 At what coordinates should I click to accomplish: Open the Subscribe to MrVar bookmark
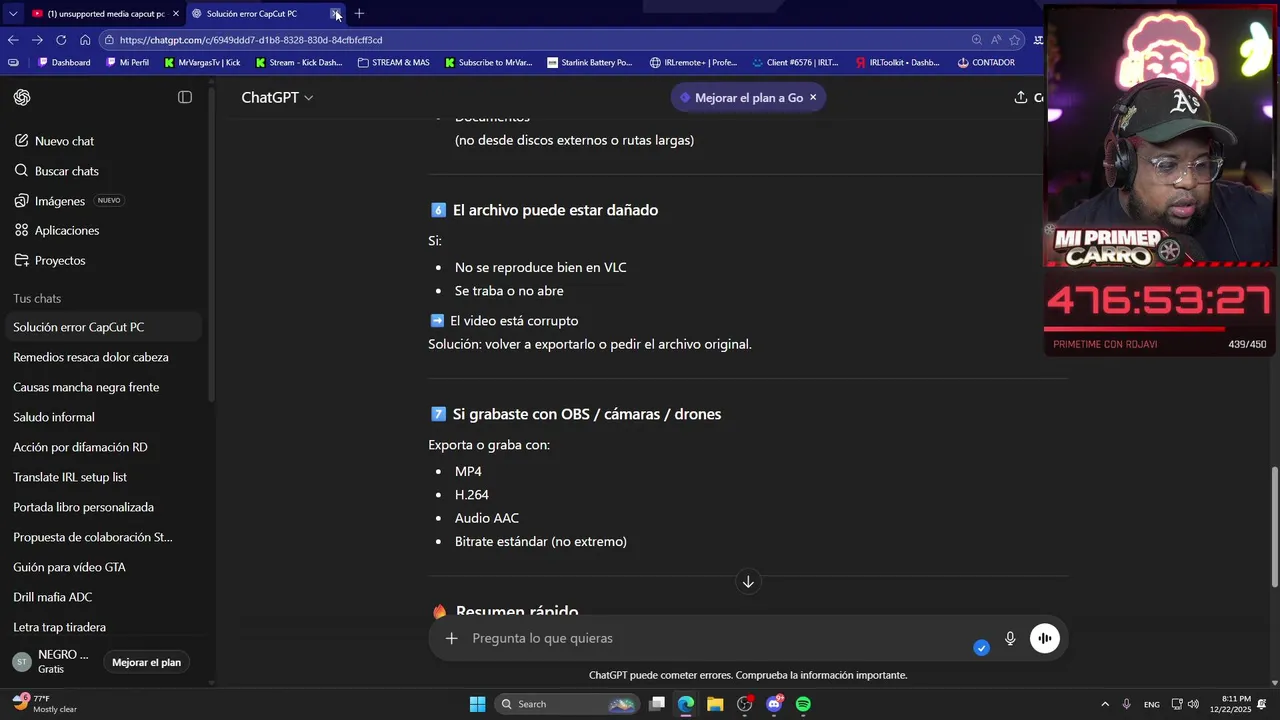coord(488,62)
